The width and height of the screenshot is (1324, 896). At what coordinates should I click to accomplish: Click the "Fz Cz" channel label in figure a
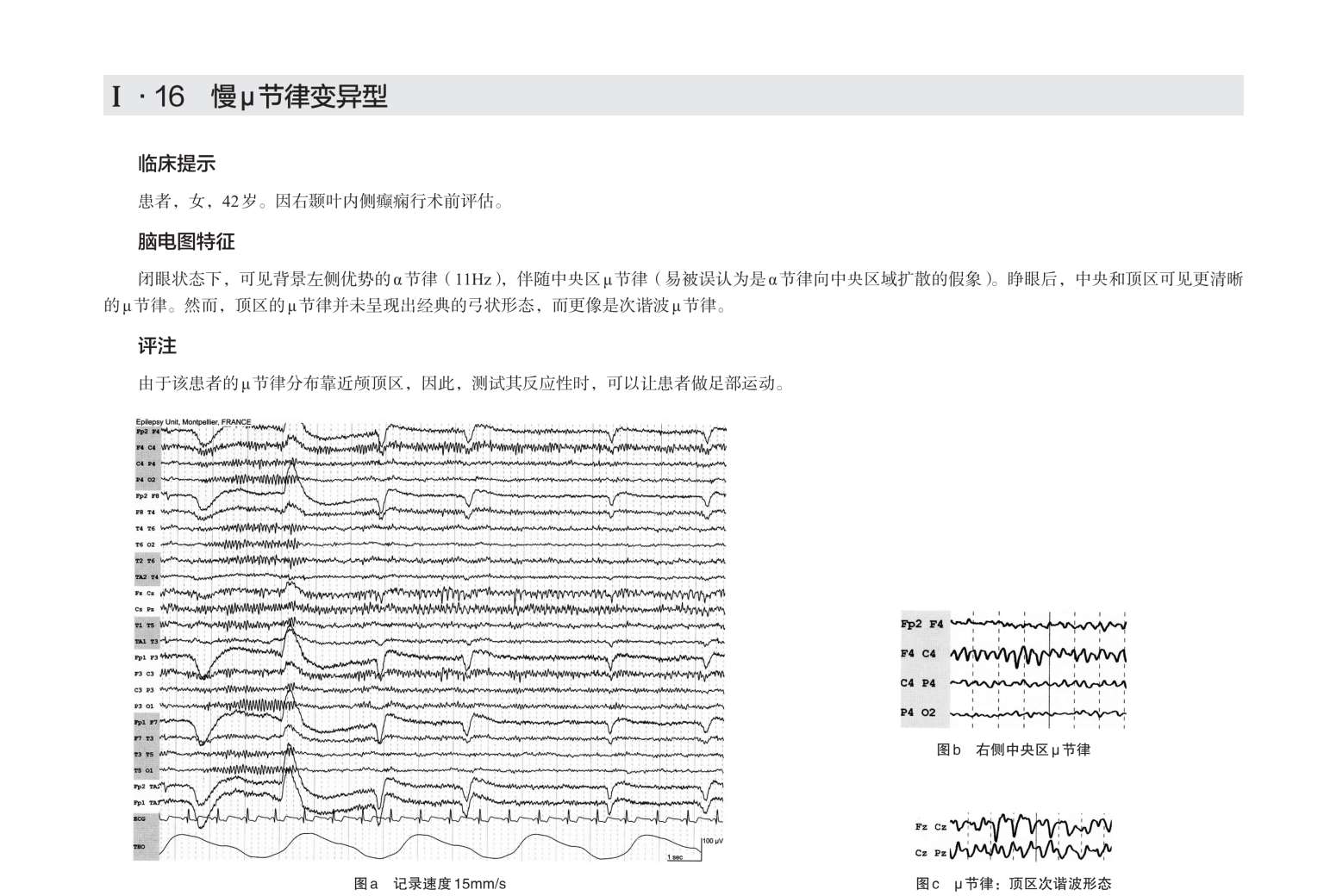[146, 593]
